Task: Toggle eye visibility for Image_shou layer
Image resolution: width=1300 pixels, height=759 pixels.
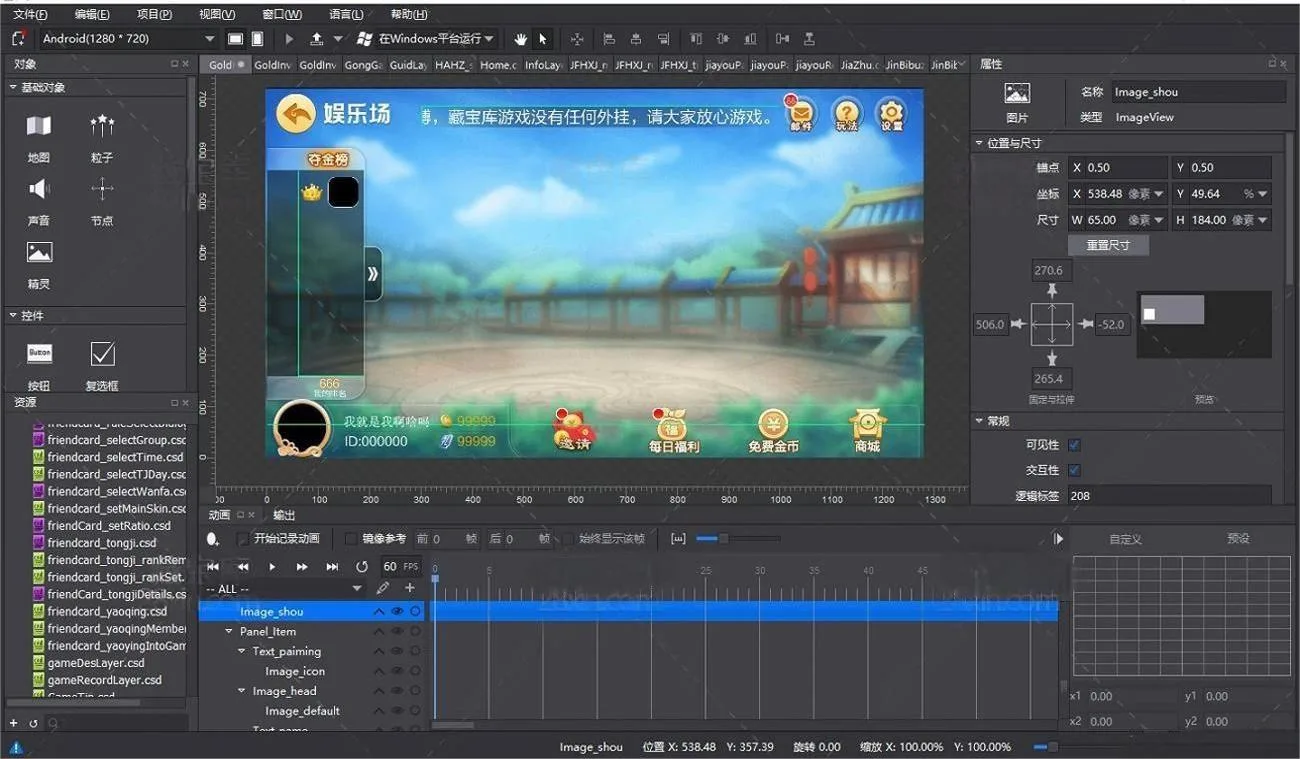Action: point(397,611)
